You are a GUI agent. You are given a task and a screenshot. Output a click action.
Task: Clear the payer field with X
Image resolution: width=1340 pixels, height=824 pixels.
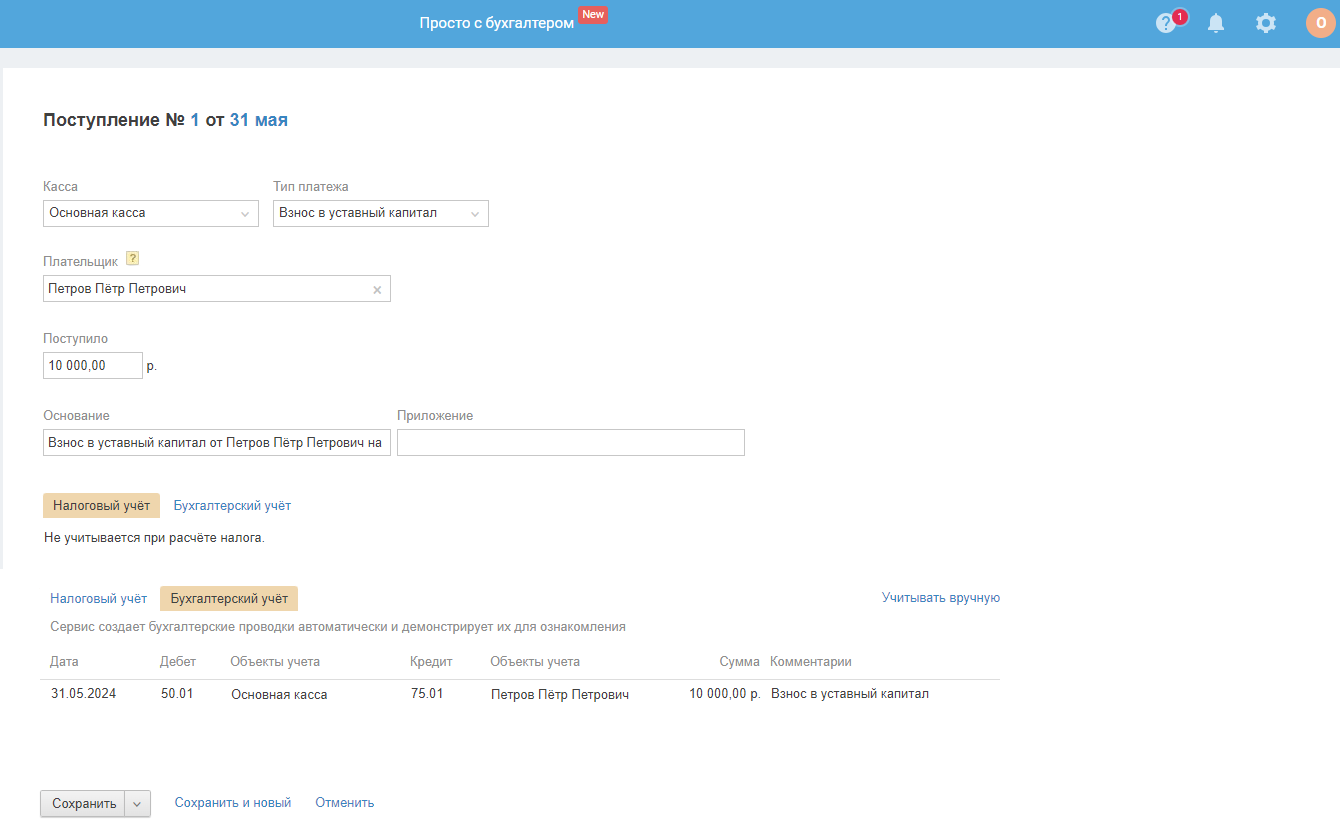[x=377, y=290]
